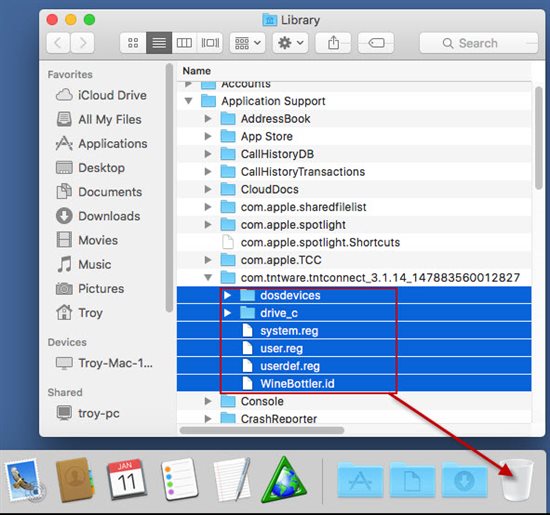Open iCloud Drive in the sidebar
Viewport: 550px width, 515px height.
click(x=101, y=95)
